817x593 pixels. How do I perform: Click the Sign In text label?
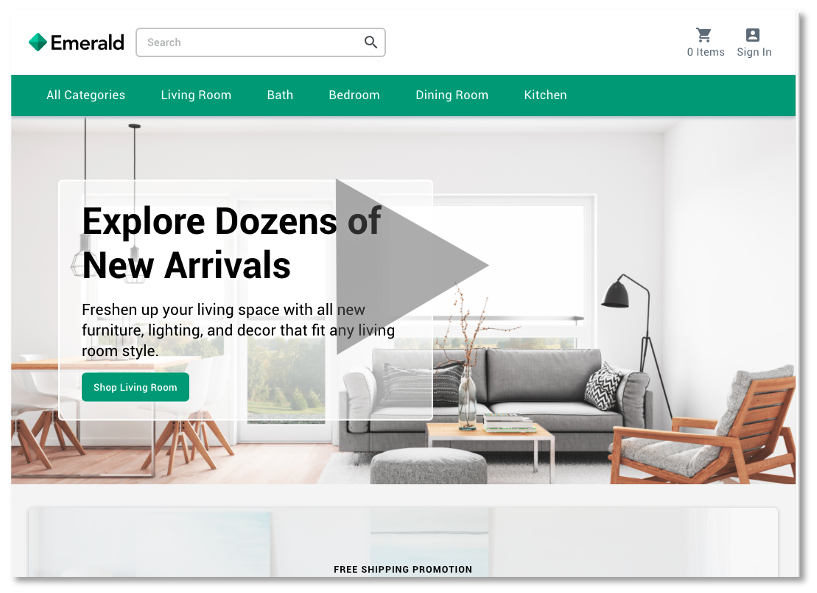[754, 52]
